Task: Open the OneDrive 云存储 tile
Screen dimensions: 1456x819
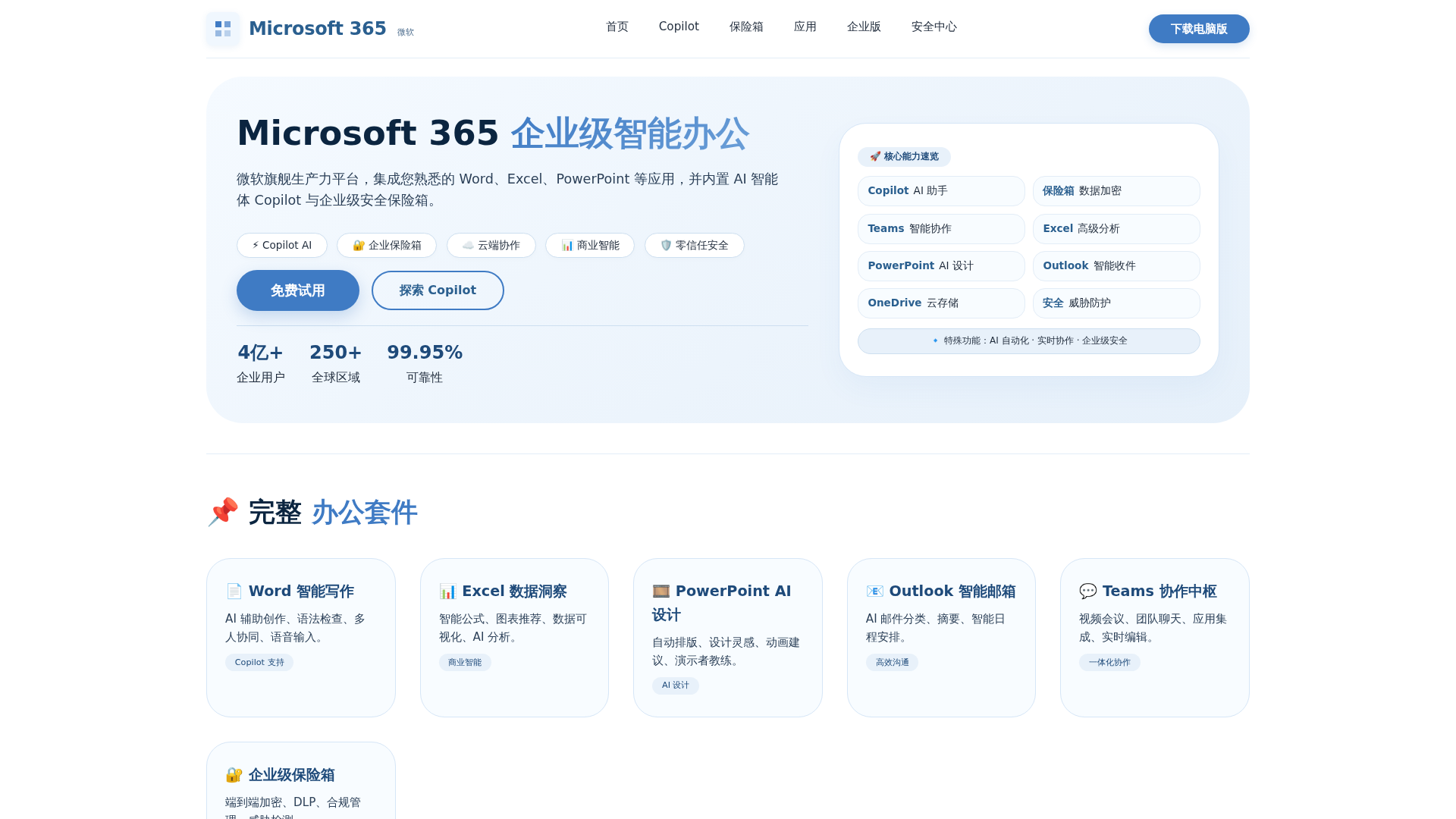Action: pyautogui.click(x=941, y=303)
